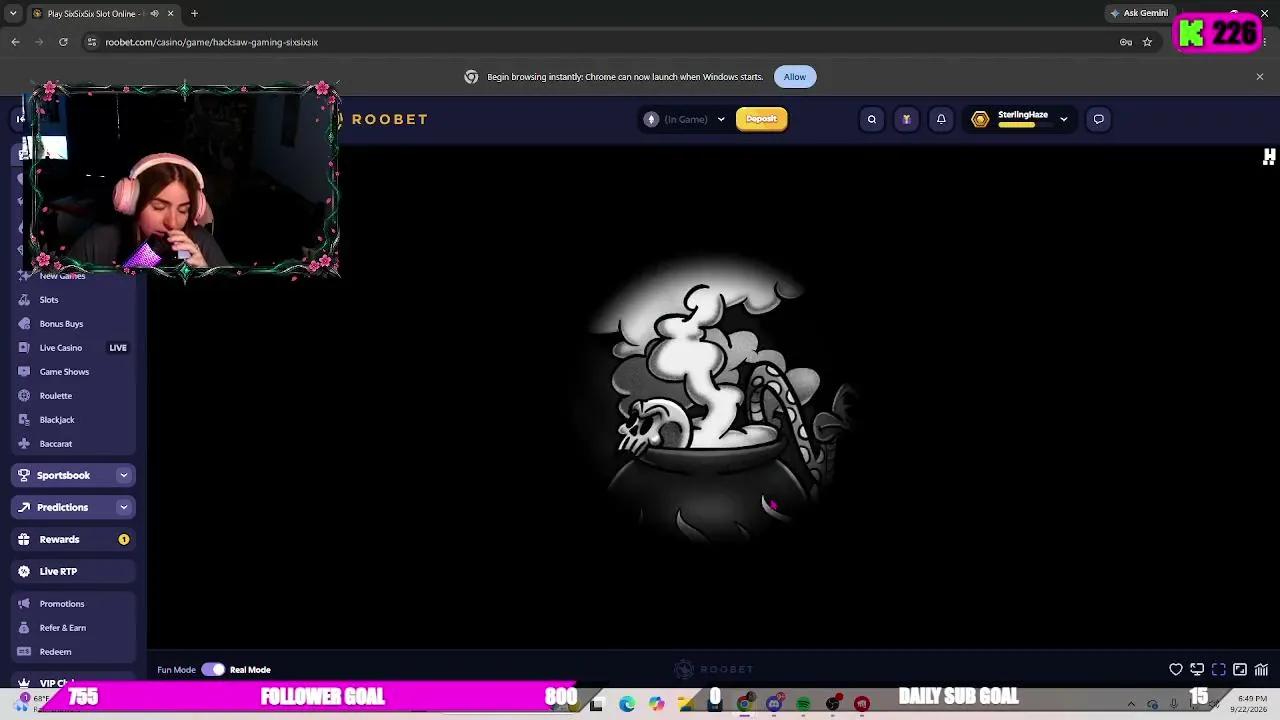This screenshot has width=1280, height=720.
Task: Click the yellow Deposit button
Action: [761, 119]
